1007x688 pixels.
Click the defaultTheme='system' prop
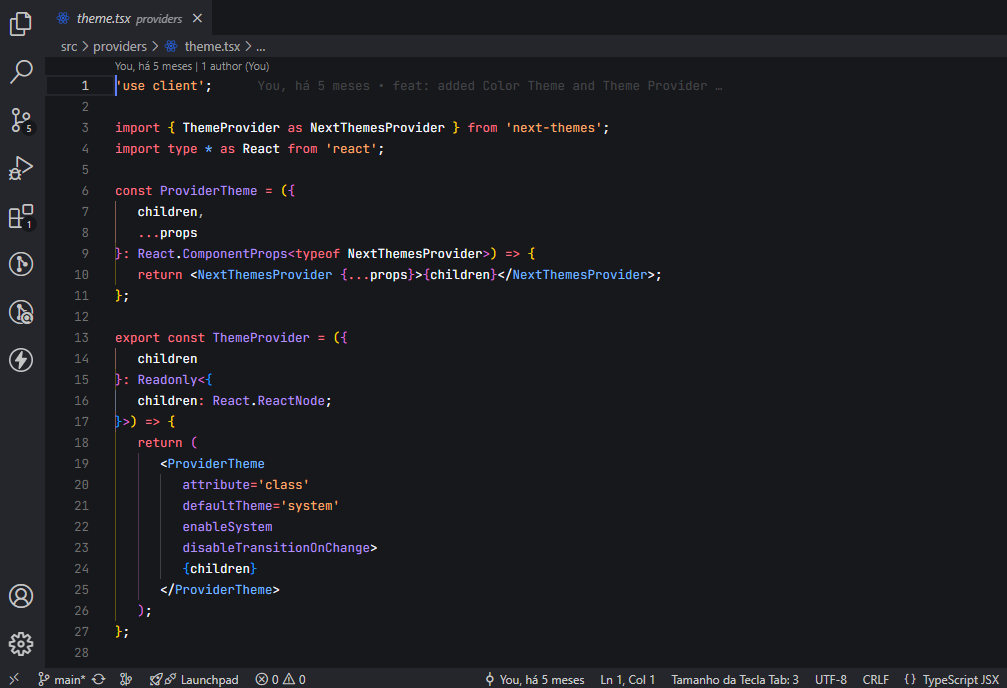[260, 506]
